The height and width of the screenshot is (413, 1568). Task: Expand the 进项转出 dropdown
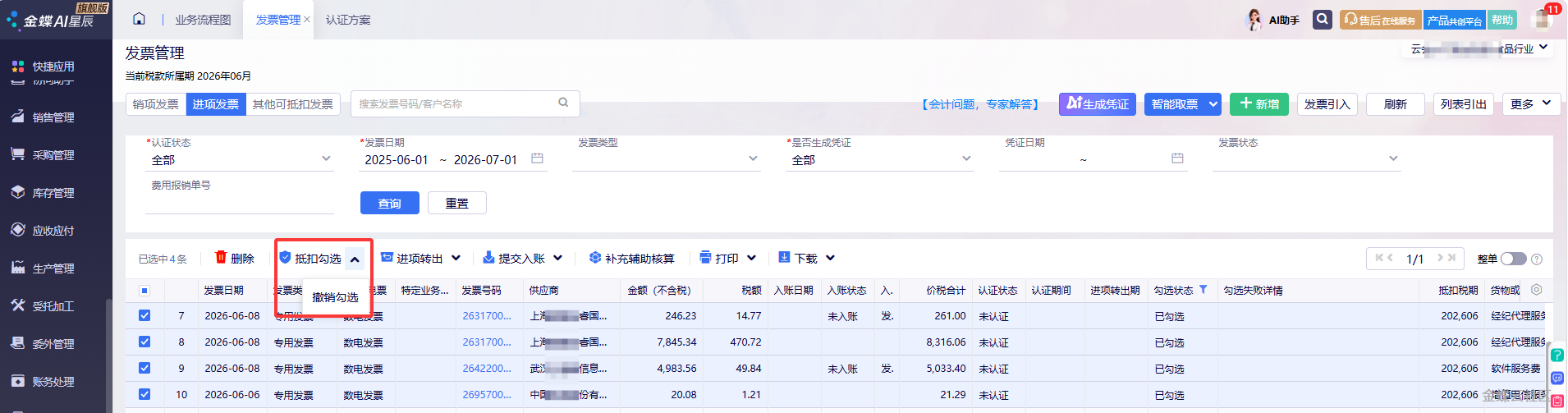coord(456,258)
